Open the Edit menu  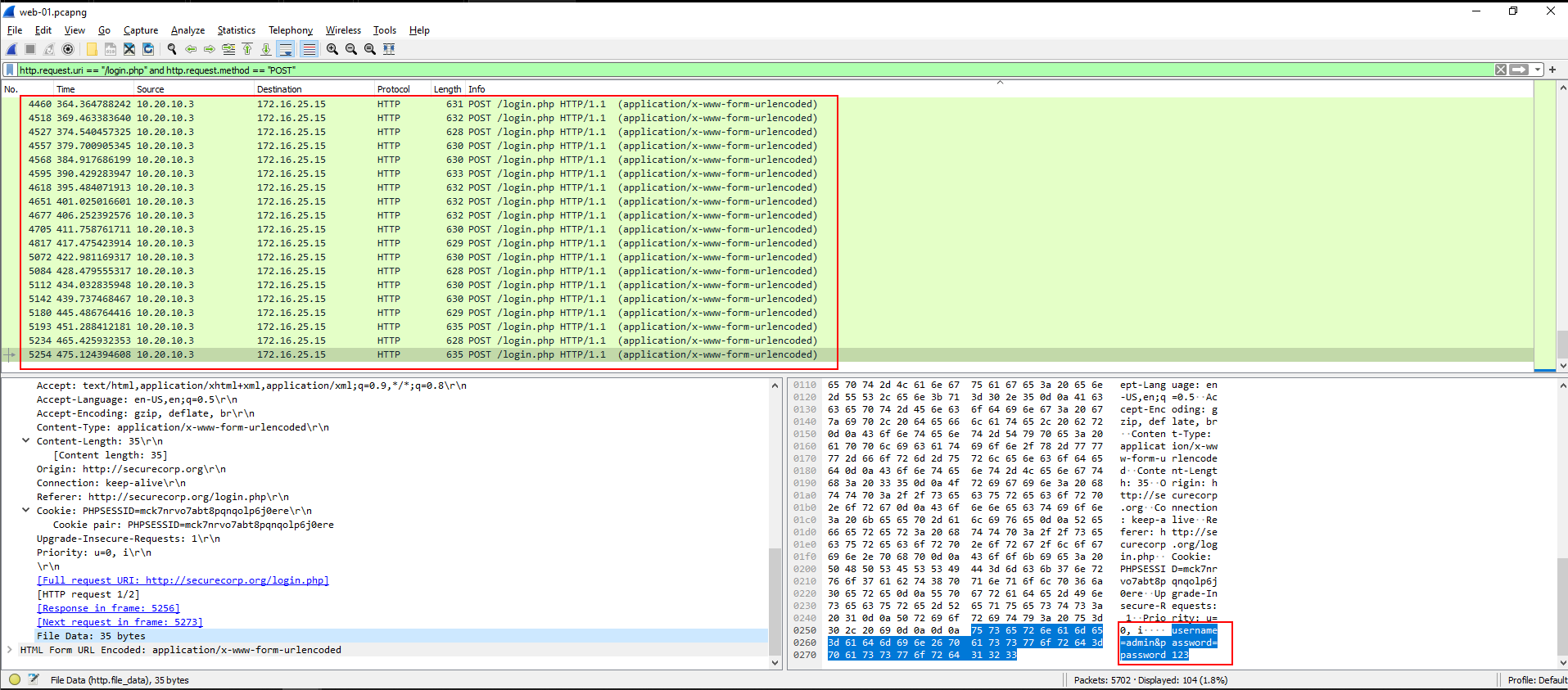43,30
